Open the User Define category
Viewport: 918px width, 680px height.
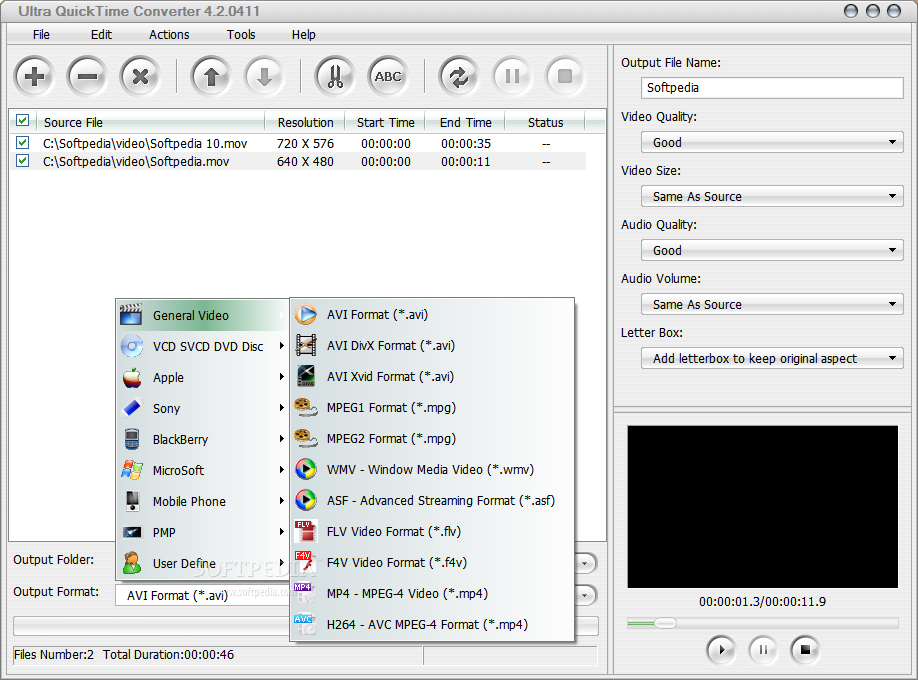[203, 563]
